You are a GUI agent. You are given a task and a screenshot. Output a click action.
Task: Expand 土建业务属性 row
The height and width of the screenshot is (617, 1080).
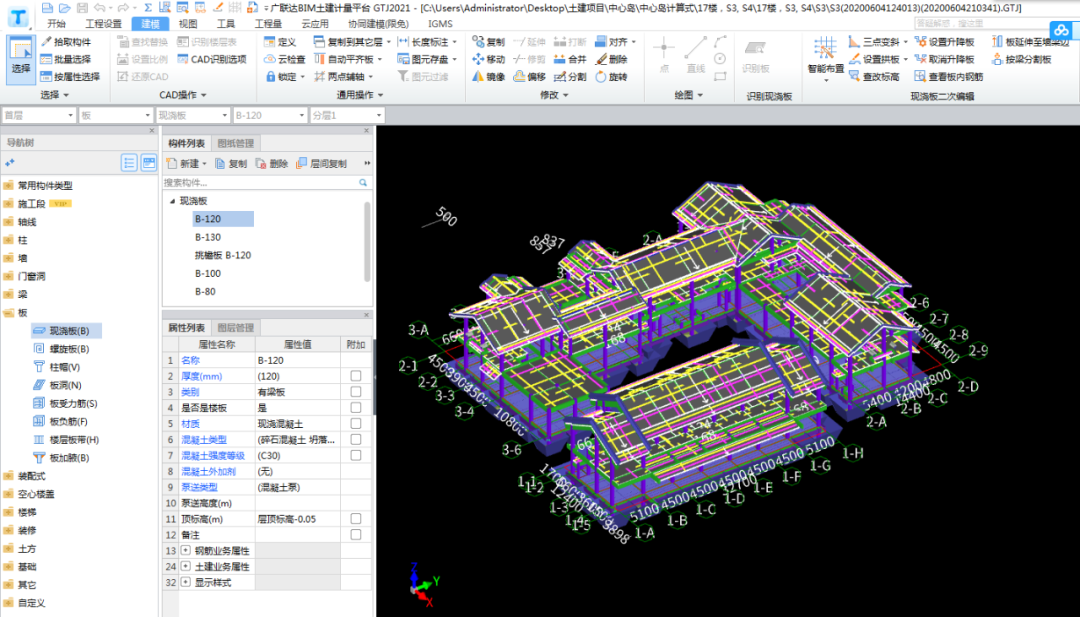click(x=185, y=566)
